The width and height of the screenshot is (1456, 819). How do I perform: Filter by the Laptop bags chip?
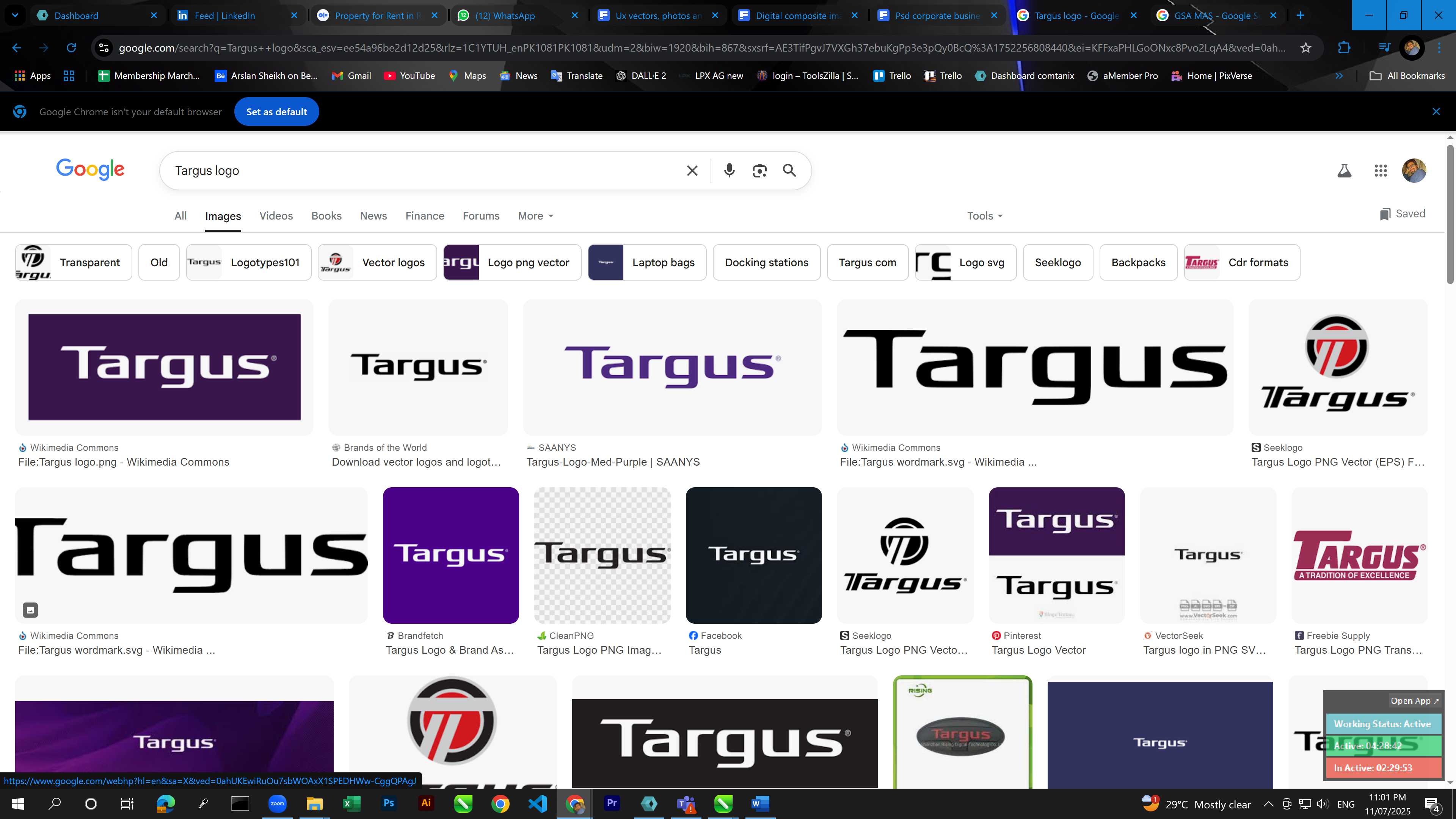coord(647,262)
